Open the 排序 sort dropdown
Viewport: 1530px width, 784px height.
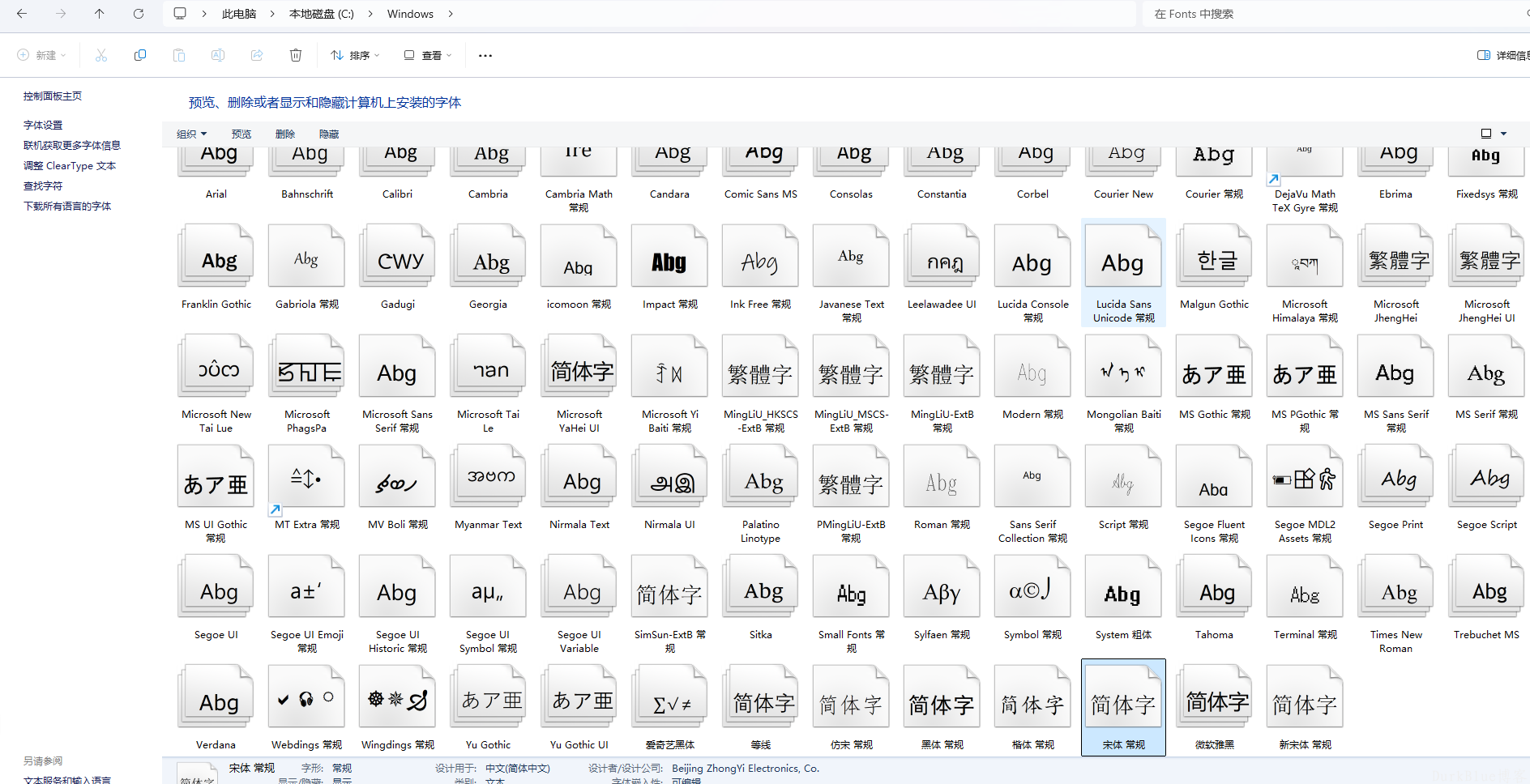[x=355, y=55]
